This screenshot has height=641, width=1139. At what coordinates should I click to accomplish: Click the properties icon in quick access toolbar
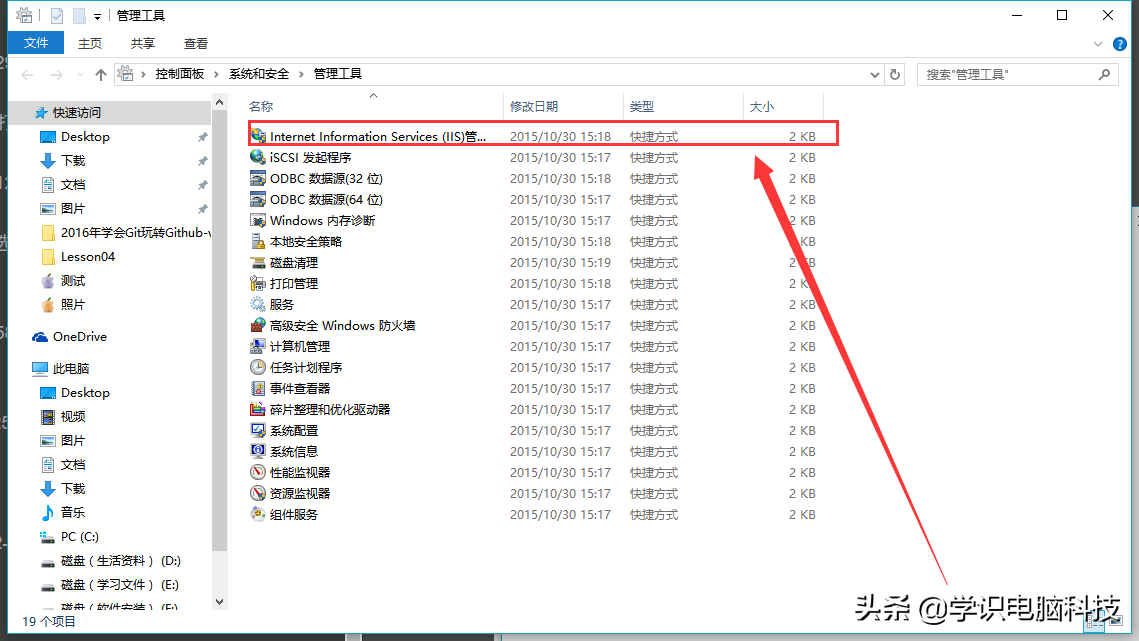point(57,15)
